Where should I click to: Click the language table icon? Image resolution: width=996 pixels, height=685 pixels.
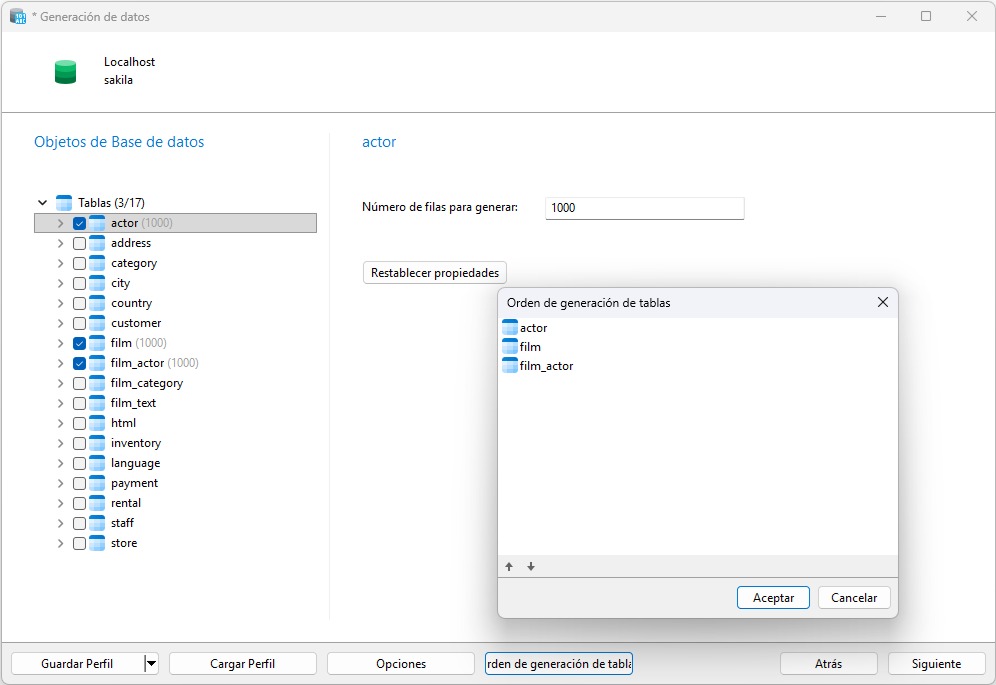(x=97, y=463)
